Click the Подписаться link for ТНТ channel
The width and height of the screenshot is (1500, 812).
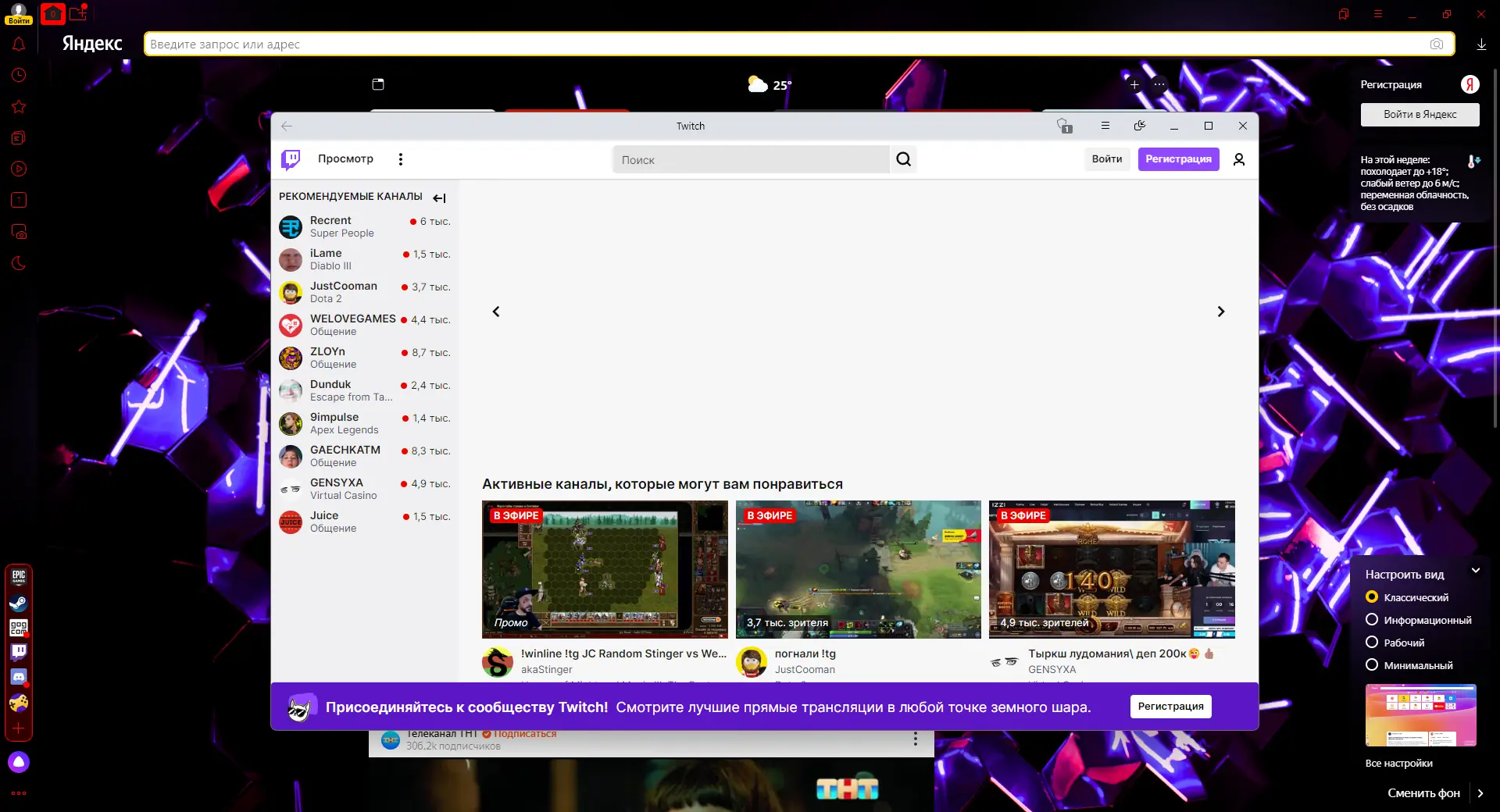coord(525,734)
